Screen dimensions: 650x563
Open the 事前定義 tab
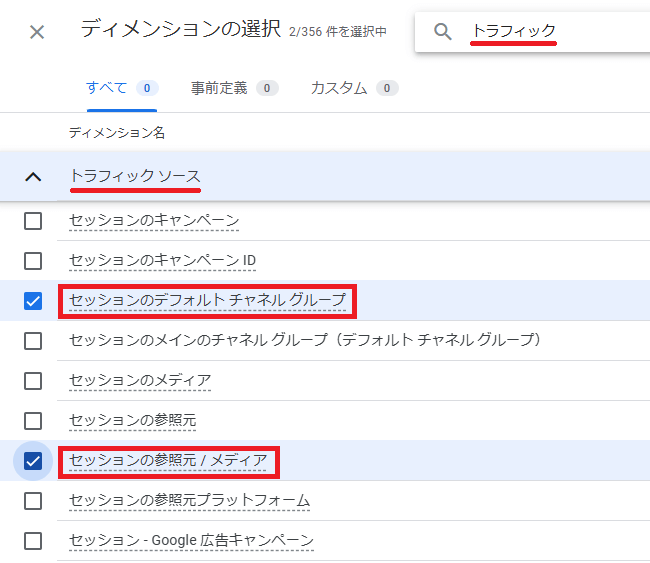click(219, 88)
